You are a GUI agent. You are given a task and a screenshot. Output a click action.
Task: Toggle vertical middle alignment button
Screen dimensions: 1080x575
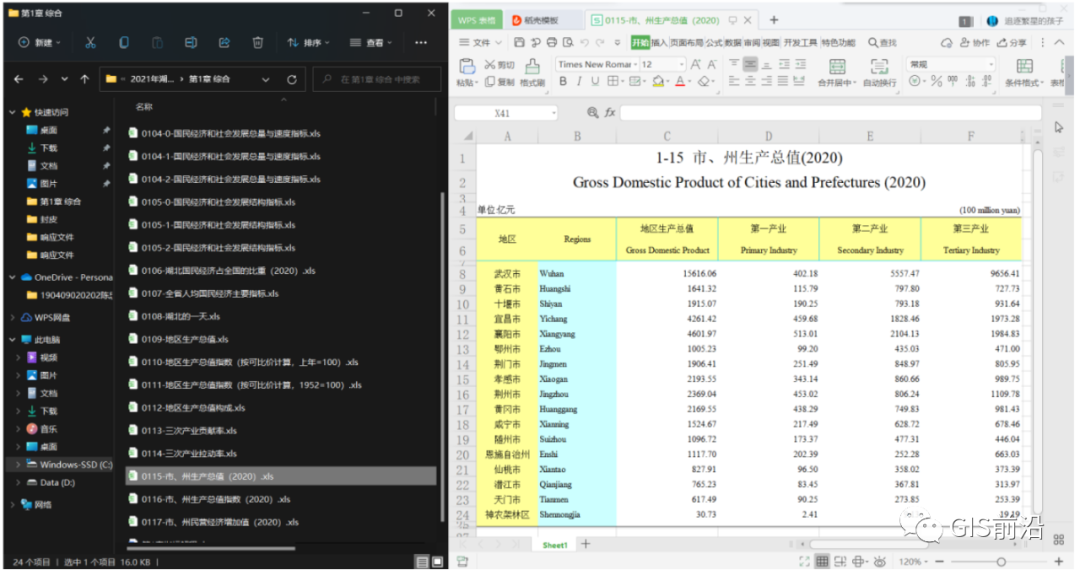point(750,64)
